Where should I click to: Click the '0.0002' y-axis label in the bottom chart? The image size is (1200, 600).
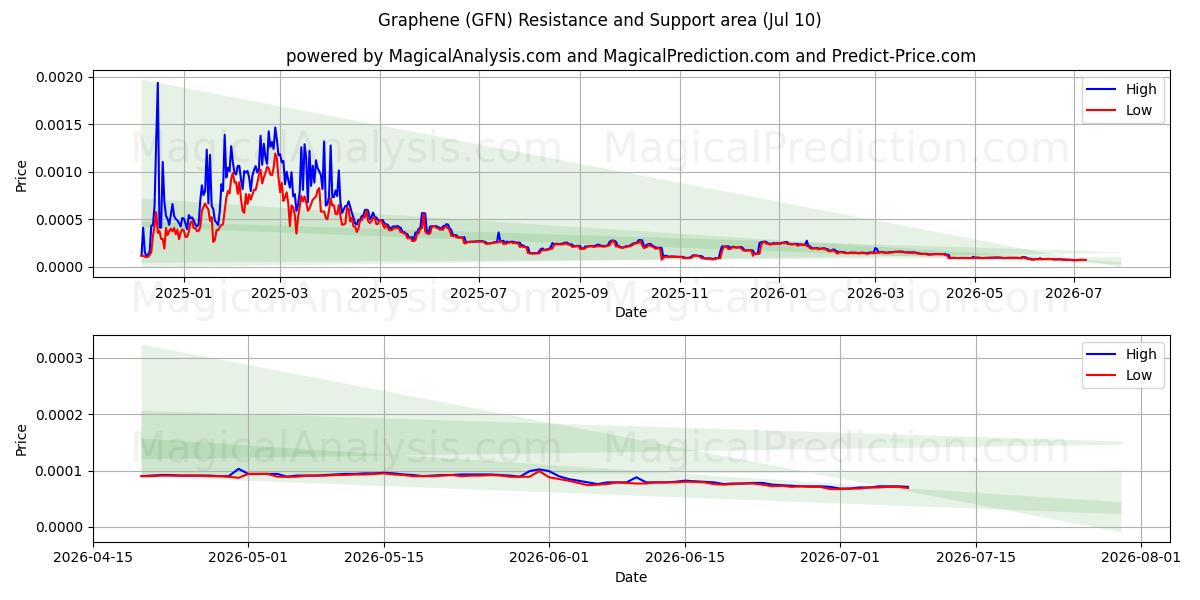point(60,415)
